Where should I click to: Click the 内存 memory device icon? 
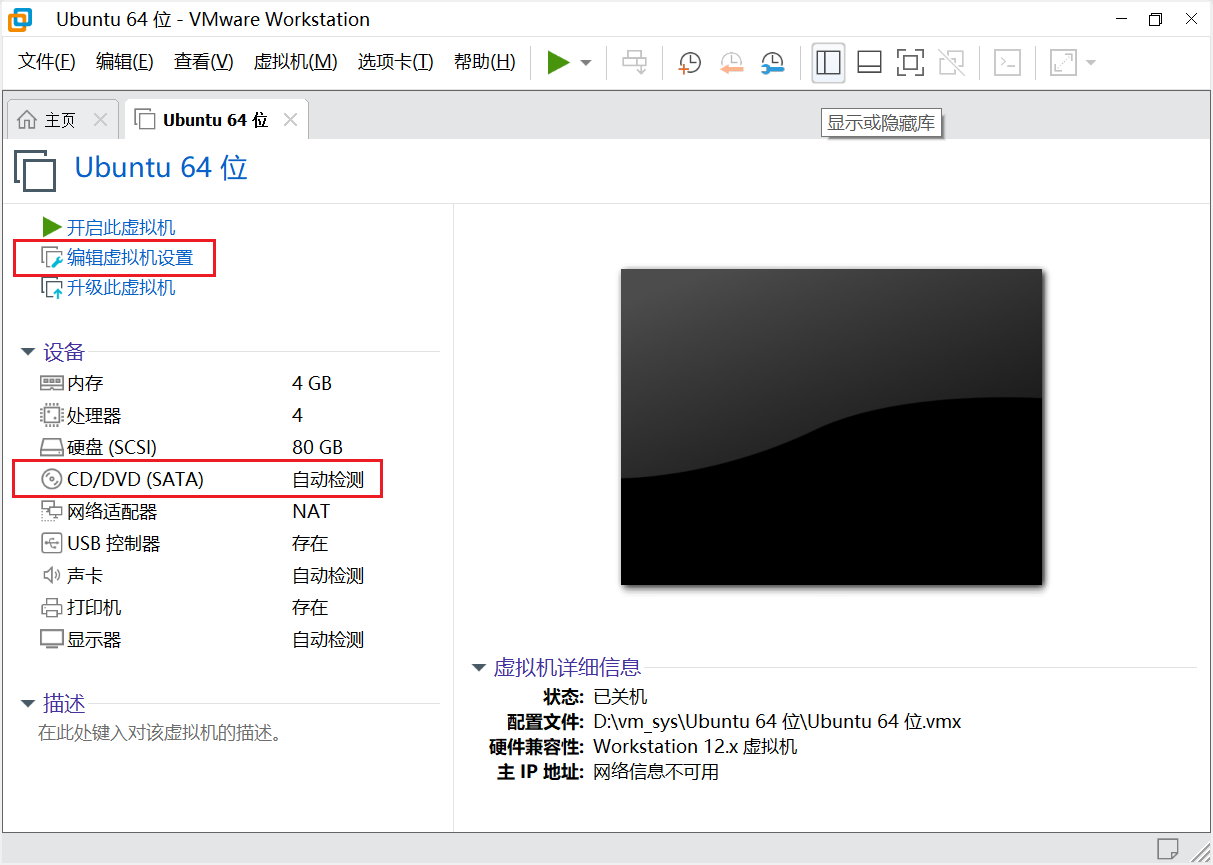pyautogui.click(x=52, y=383)
